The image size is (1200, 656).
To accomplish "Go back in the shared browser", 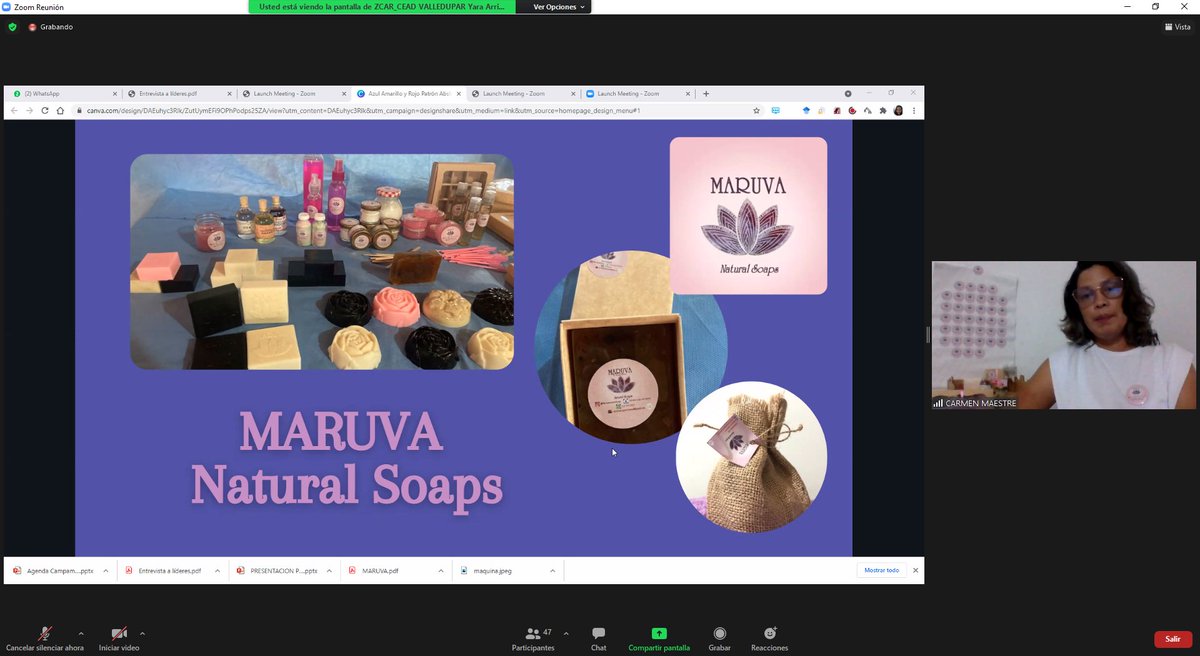I will (x=14, y=111).
